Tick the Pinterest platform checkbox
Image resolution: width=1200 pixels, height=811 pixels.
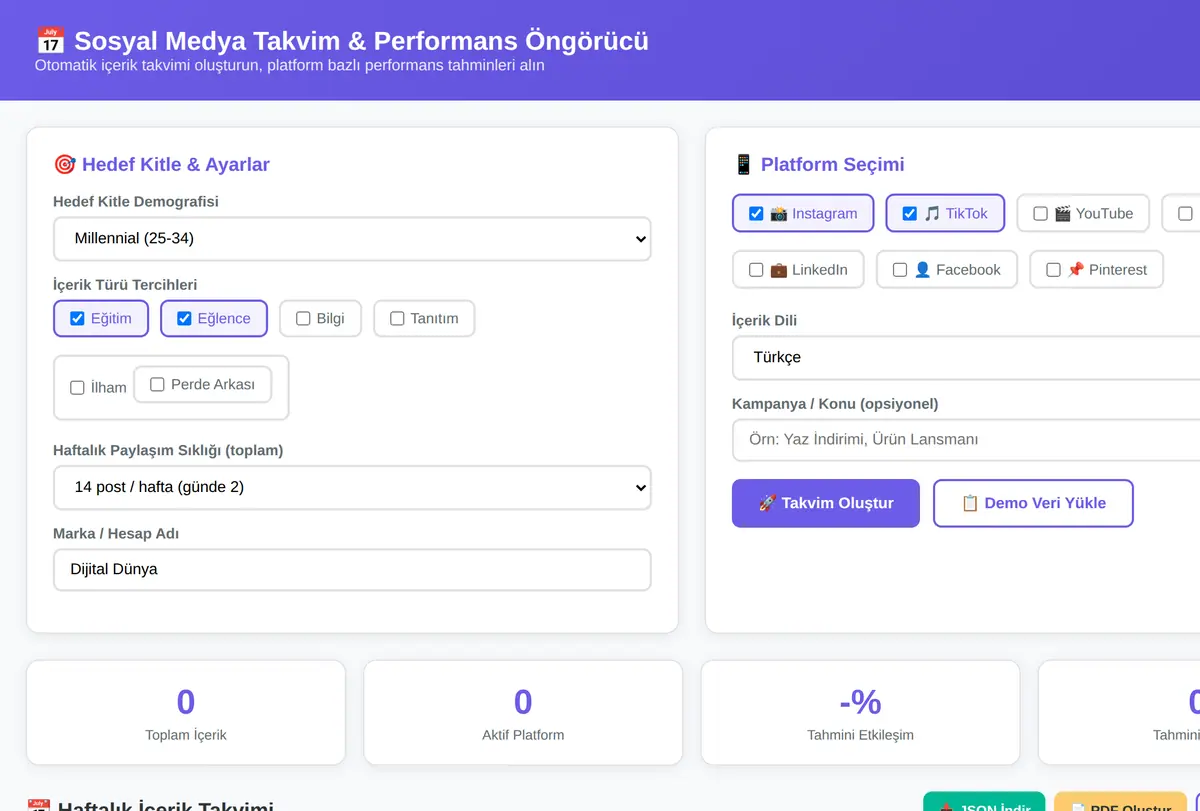[1053, 269]
